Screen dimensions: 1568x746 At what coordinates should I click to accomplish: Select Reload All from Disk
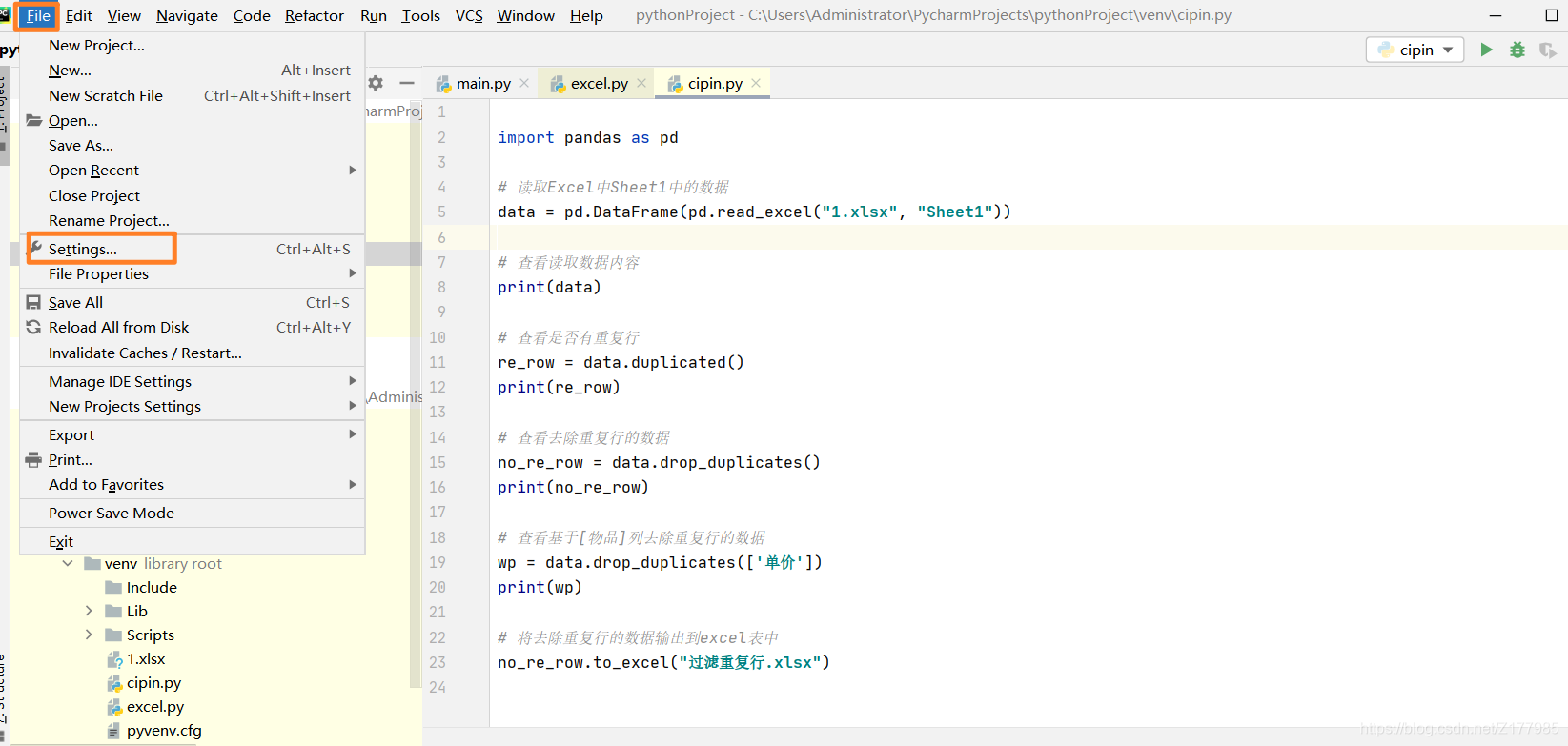click(x=193, y=327)
